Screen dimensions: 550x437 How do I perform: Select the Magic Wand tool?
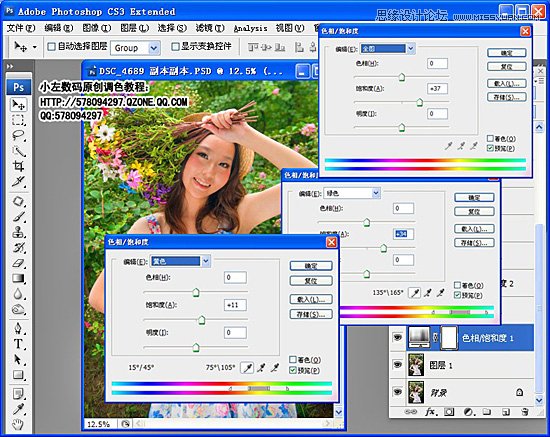18,151
